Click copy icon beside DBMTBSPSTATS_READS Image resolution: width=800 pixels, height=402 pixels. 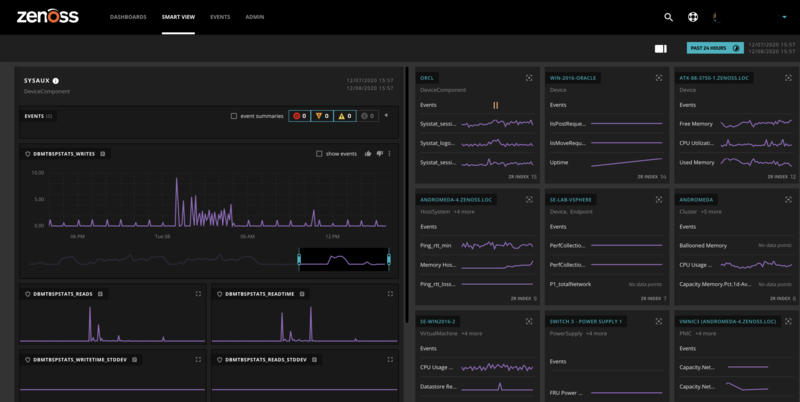coord(100,294)
